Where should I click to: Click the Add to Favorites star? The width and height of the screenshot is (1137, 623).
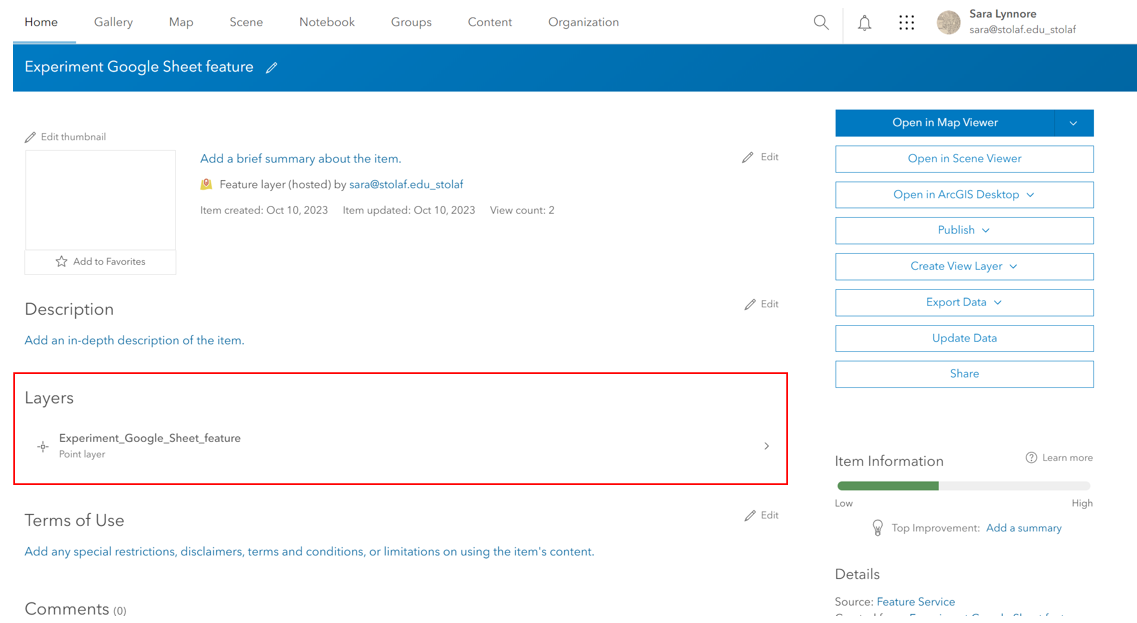tap(62, 262)
